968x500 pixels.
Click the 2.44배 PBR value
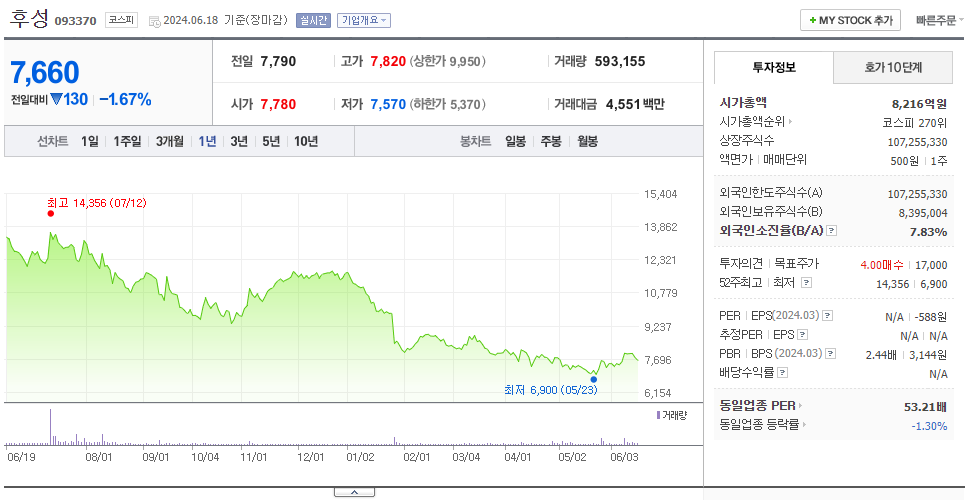(x=881, y=354)
